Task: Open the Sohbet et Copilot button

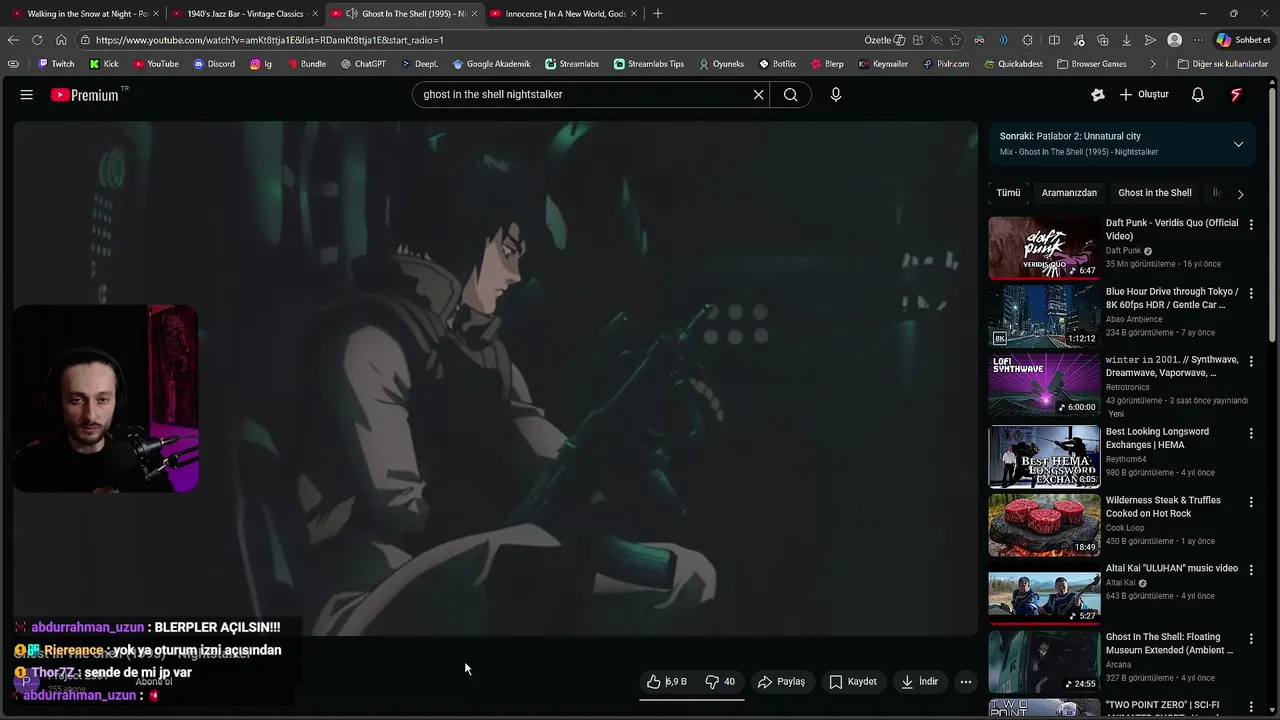Action: (1243, 40)
